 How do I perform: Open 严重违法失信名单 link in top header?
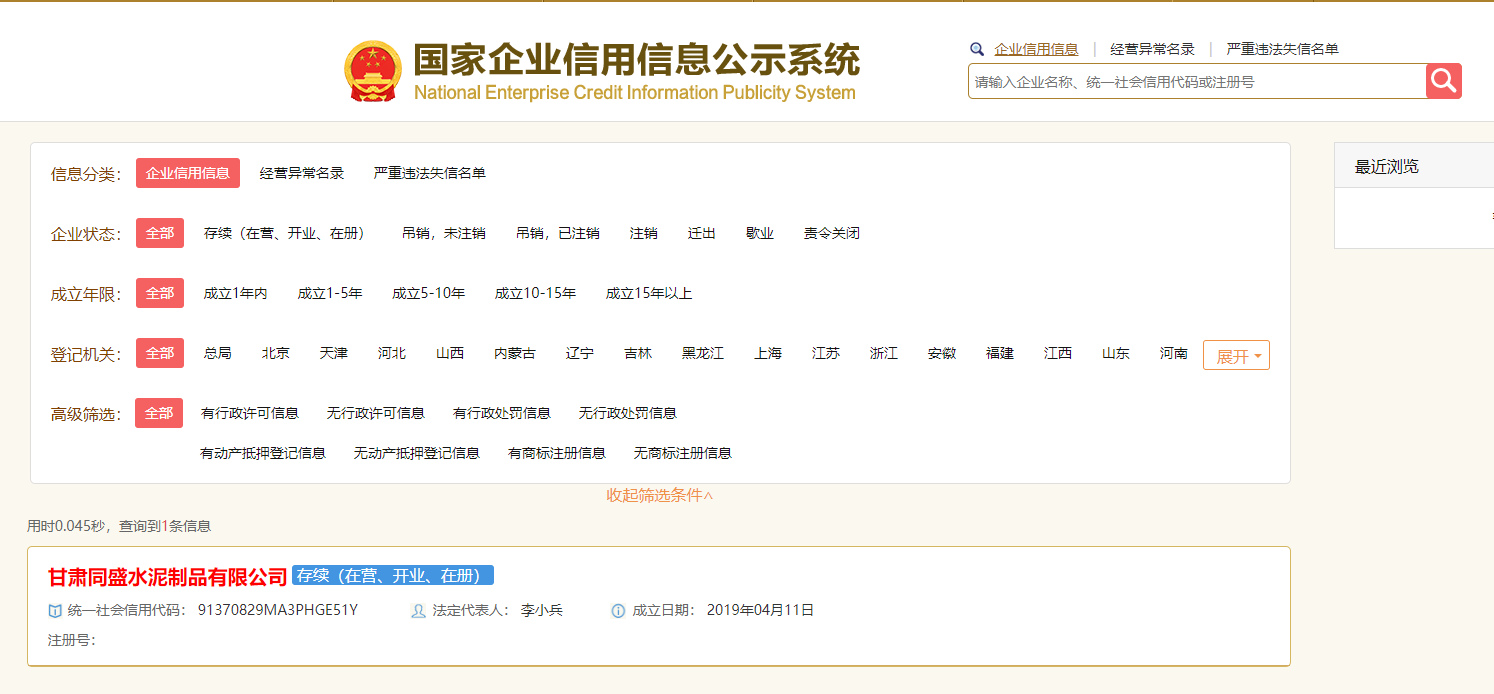(x=1282, y=49)
